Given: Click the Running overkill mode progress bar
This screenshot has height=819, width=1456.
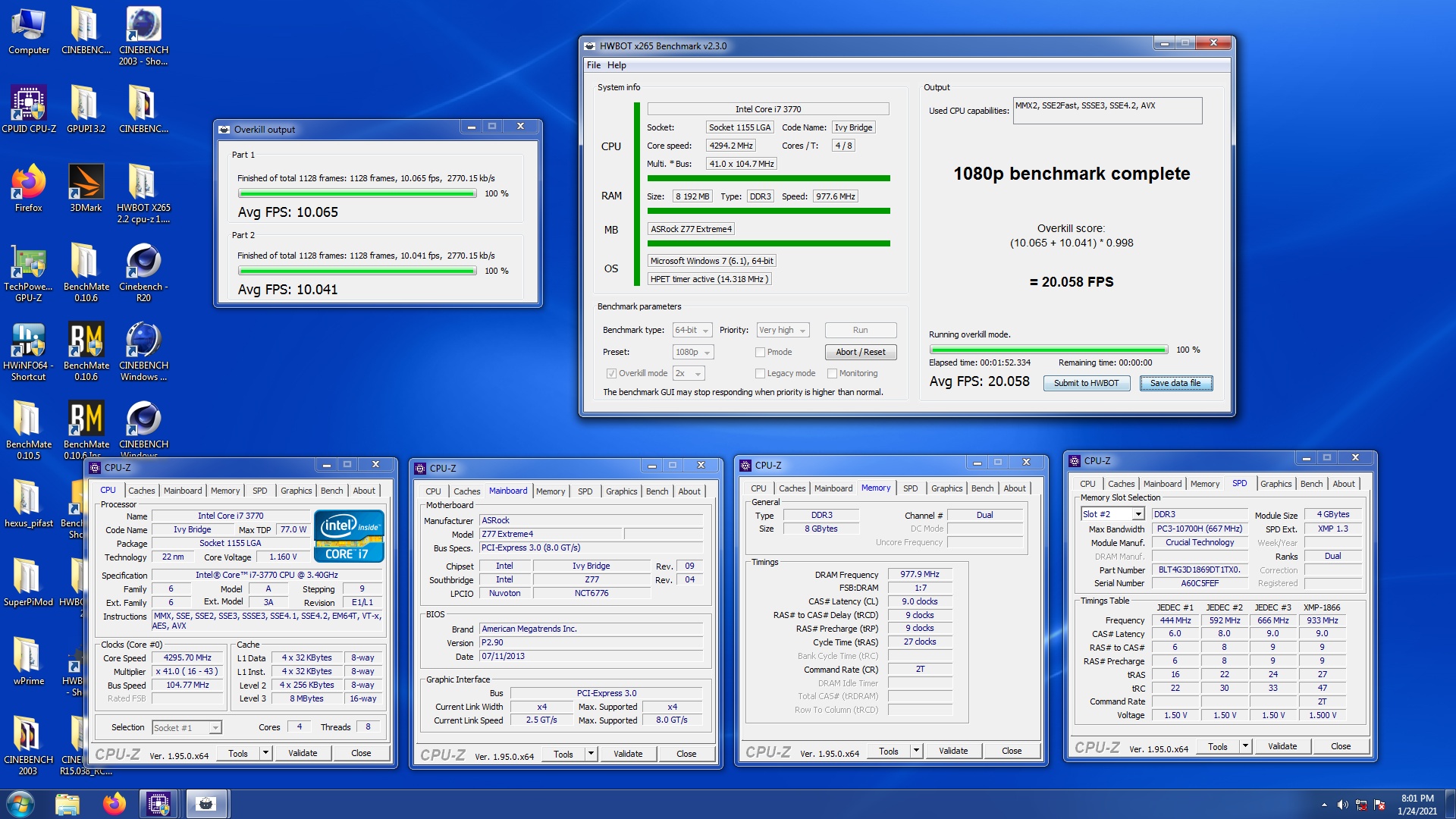Looking at the screenshot, I should coord(1048,350).
